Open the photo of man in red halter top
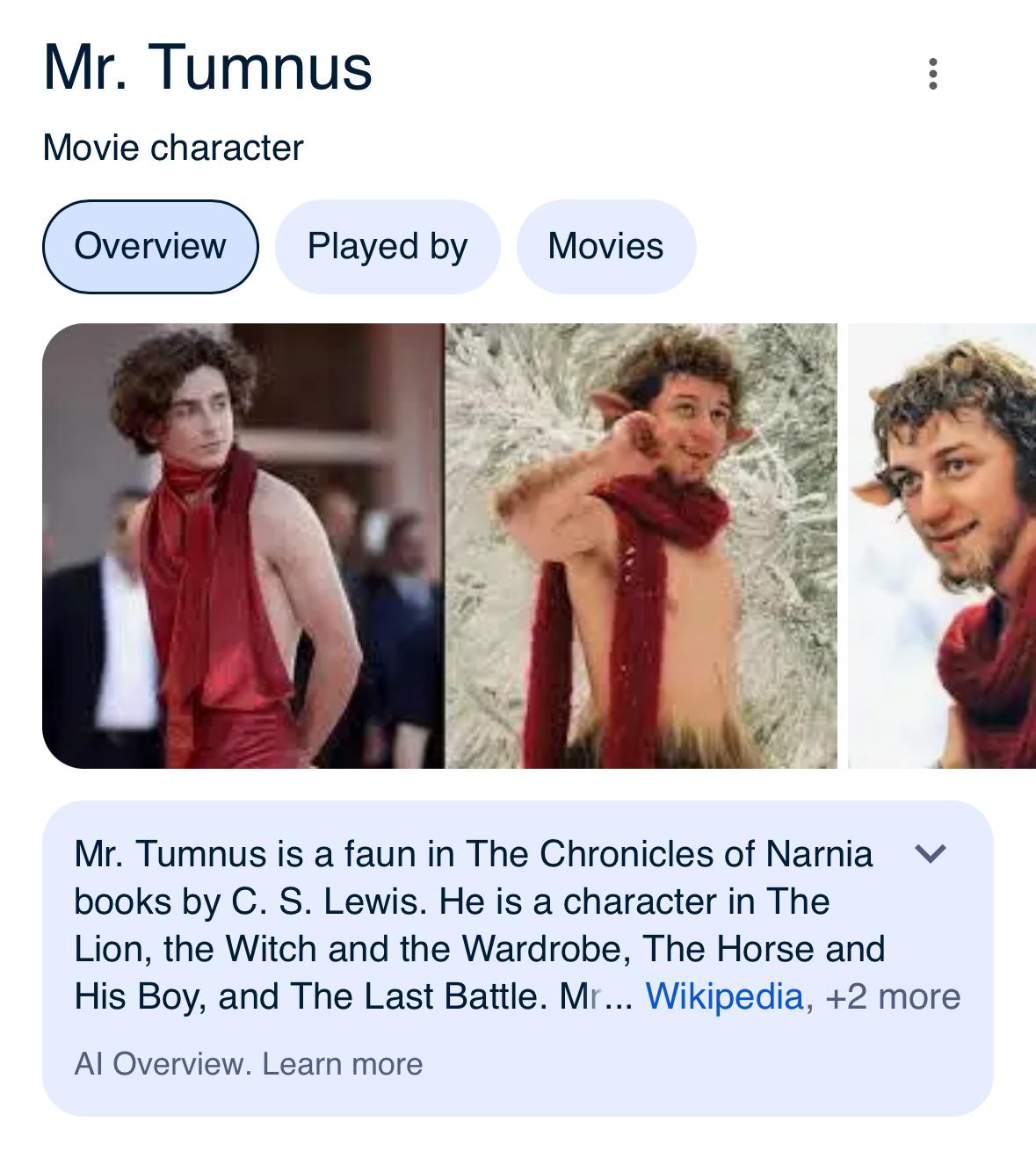Viewport: 1036px width, 1151px height. point(243,546)
